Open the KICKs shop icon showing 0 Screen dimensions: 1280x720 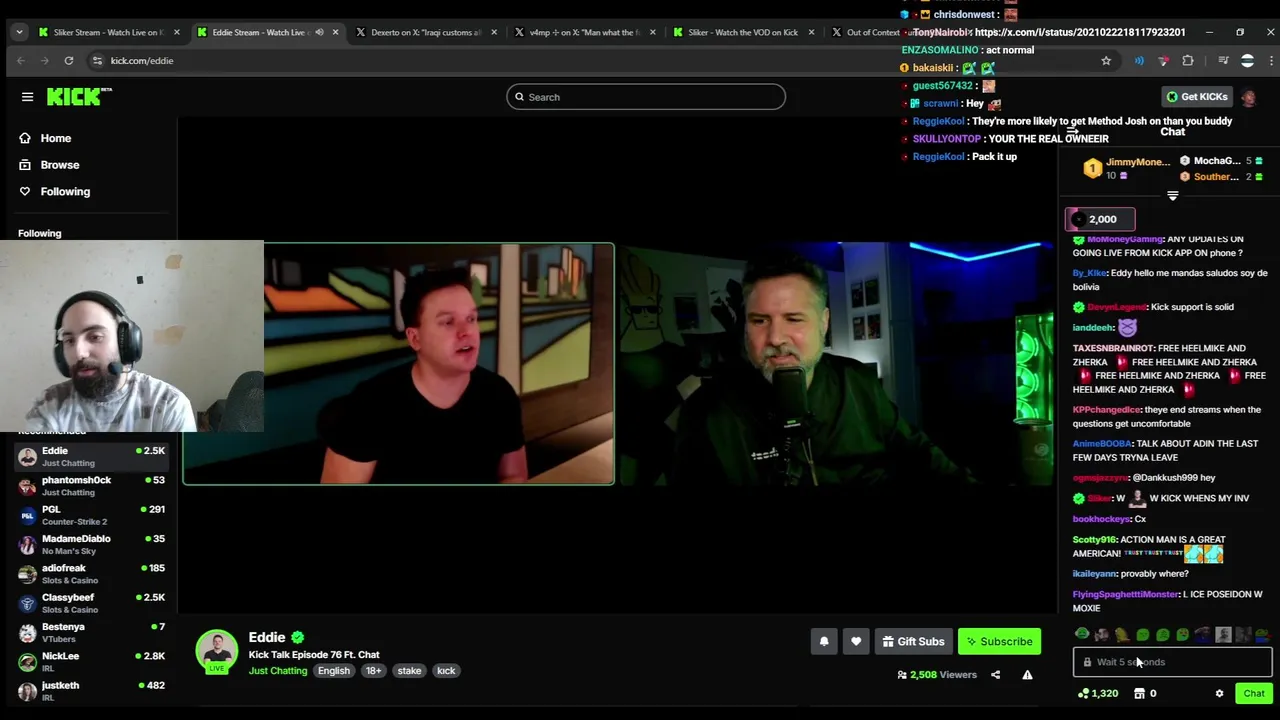click(1145, 693)
